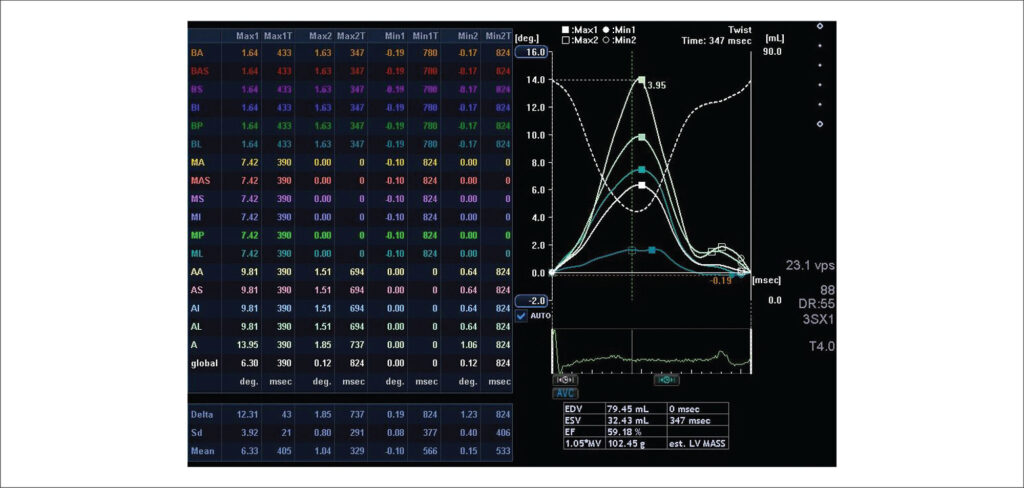Click the Max2 column header

point(321,35)
